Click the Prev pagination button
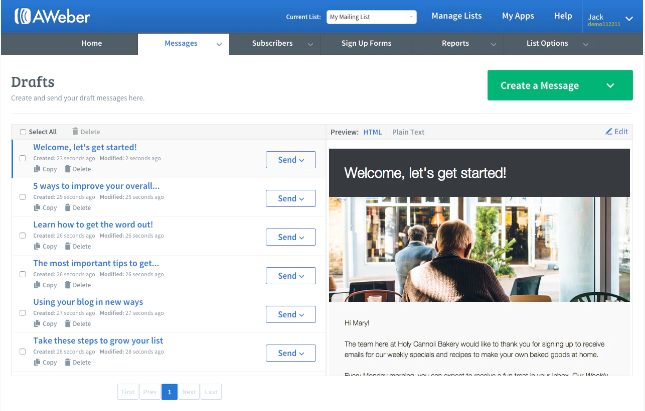 tap(150, 392)
